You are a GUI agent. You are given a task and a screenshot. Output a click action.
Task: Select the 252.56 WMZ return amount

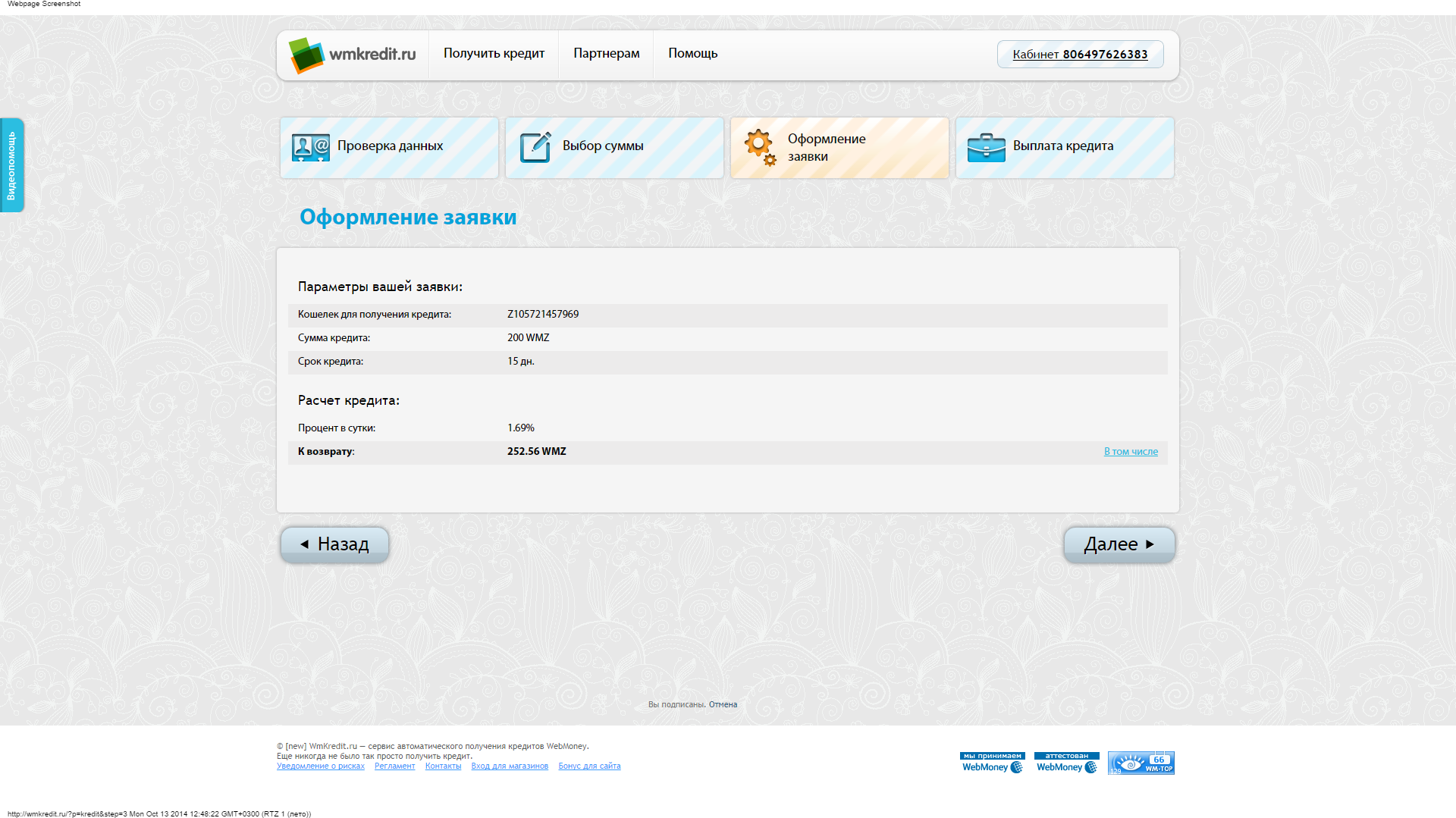click(x=537, y=452)
